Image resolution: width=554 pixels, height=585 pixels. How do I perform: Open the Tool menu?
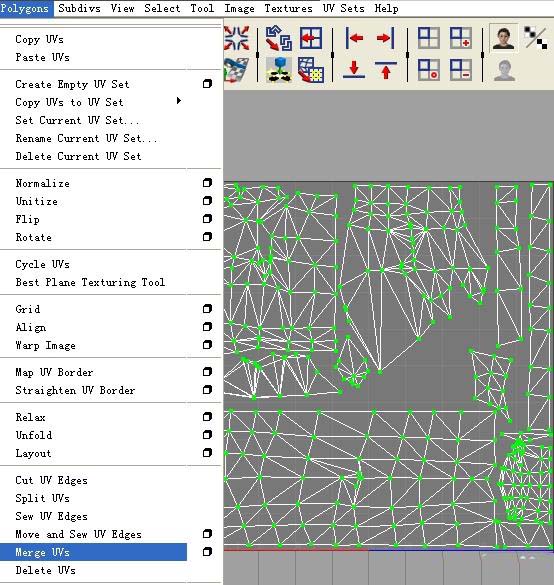(x=202, y=8)
